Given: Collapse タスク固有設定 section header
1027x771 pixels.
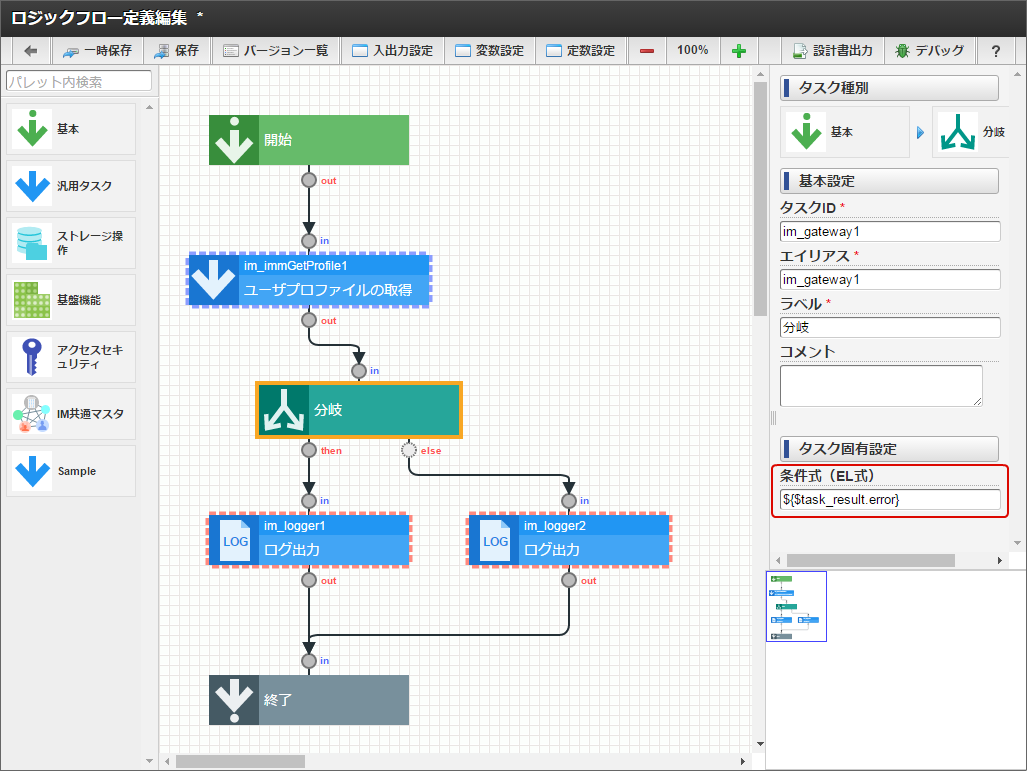Looking at the screenshot, I should (889, 449).
